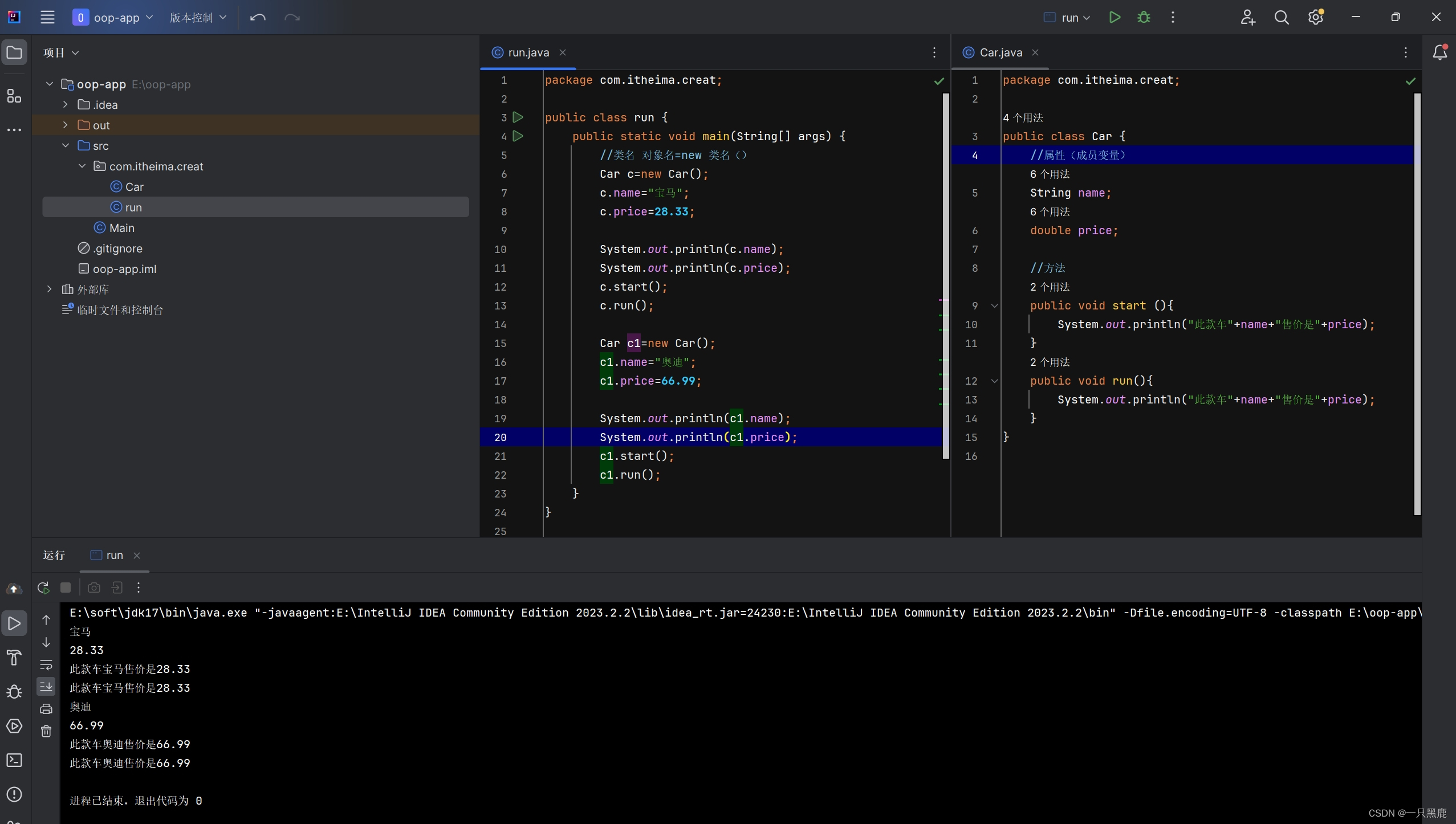Click '4 个用法' hint above class Car
1456x824 pixels.
click(1023, 117)
